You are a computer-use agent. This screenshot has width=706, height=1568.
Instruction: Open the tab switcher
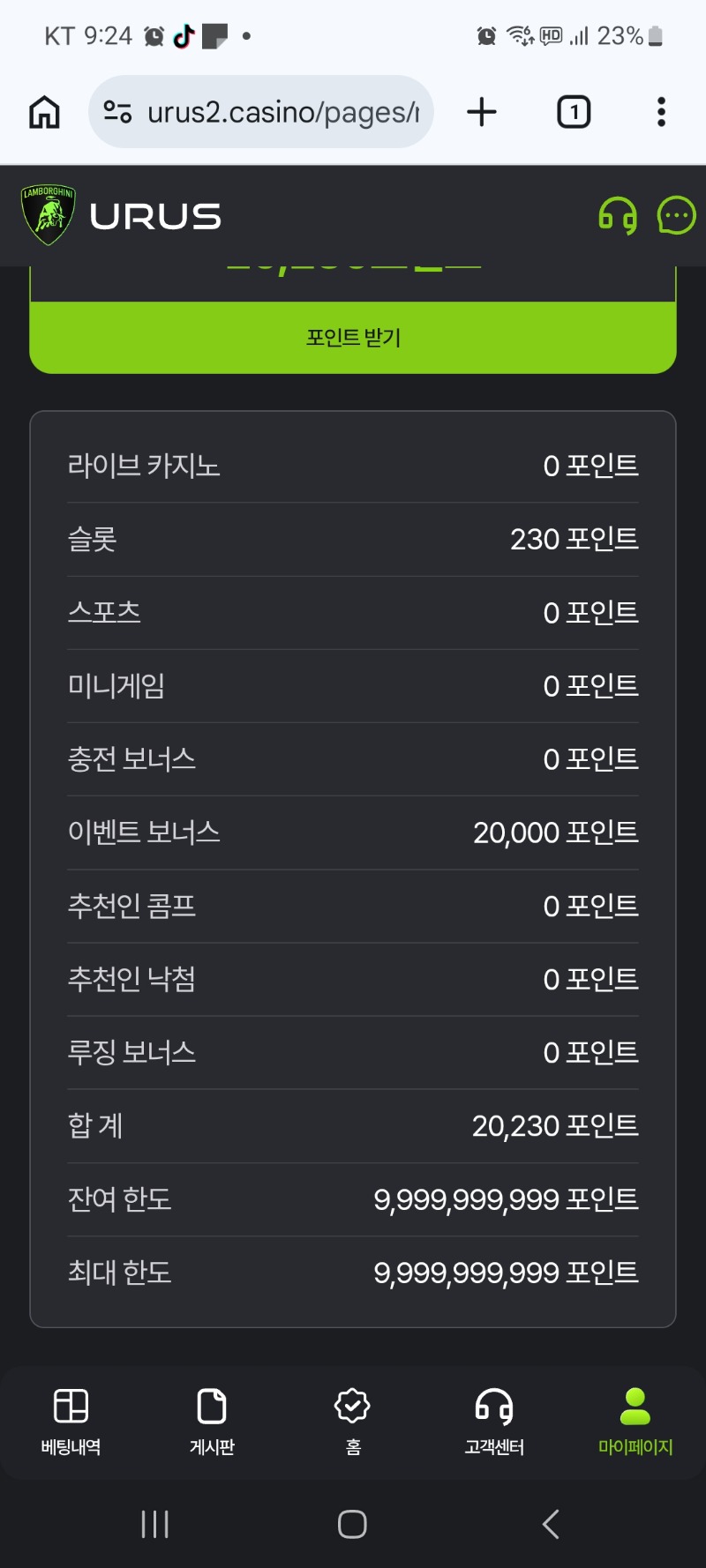tap(574, 112)
